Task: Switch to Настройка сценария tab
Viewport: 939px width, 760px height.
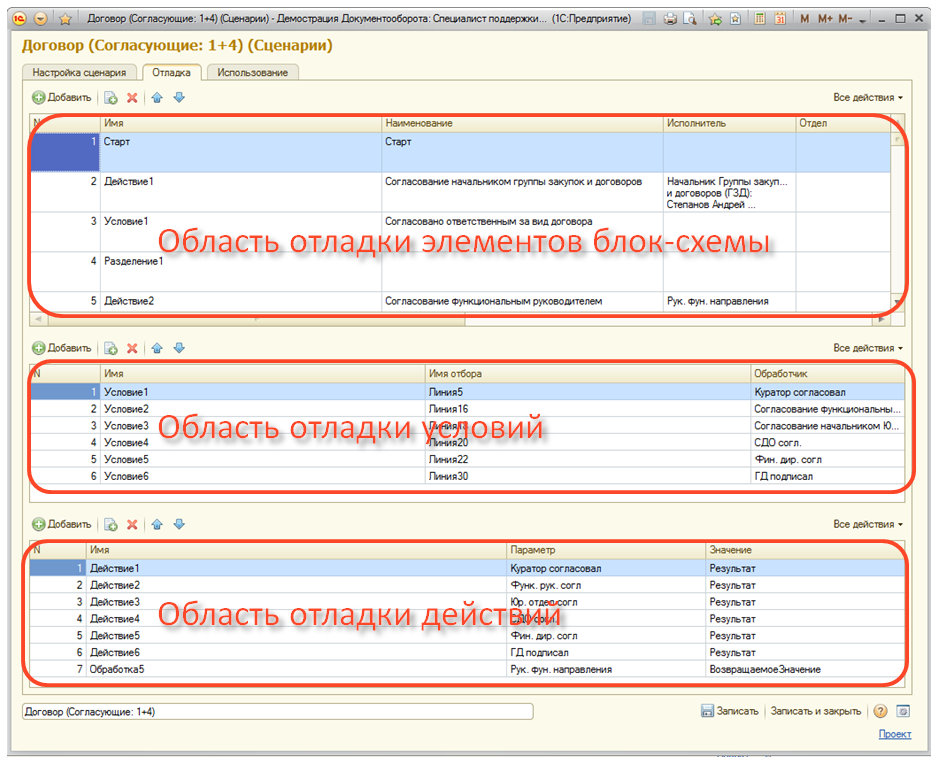Action: [x=79, y=73]
